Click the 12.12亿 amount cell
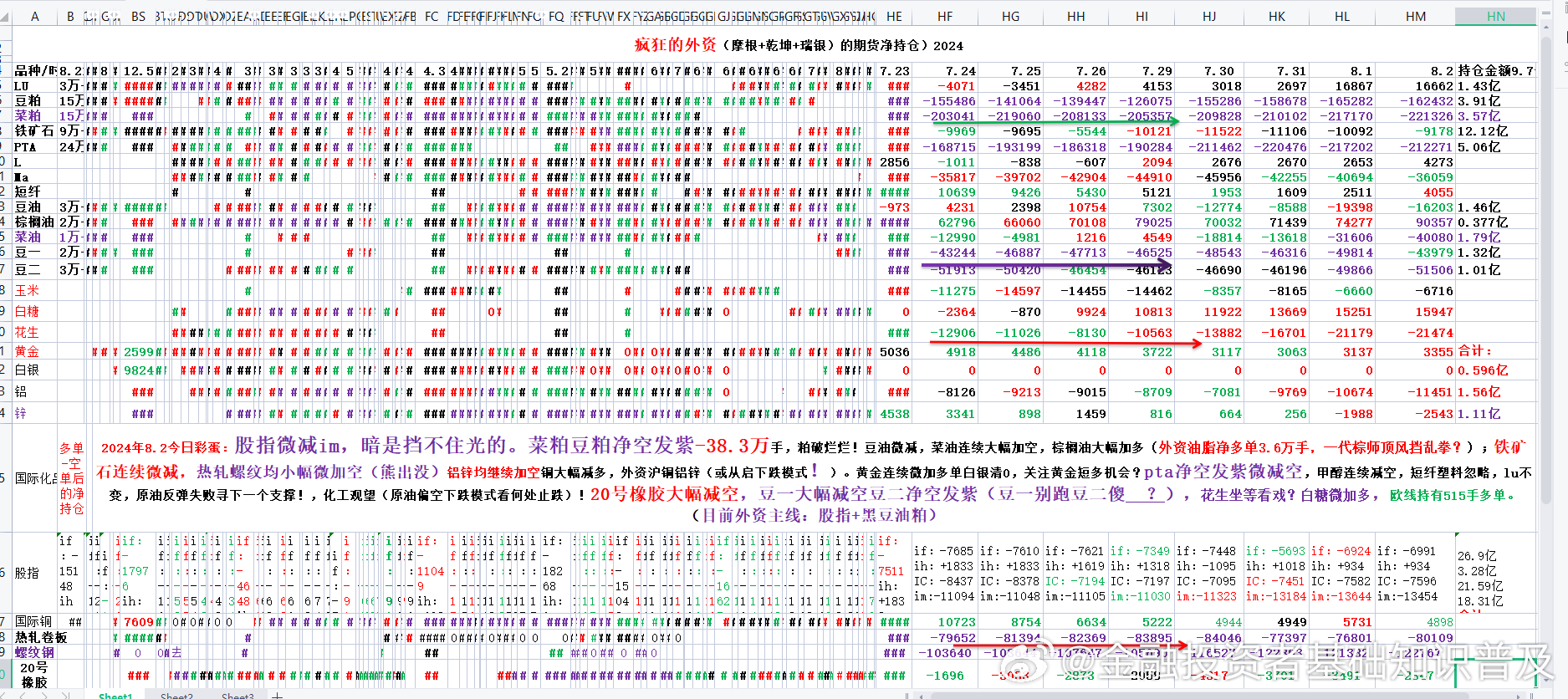This screenshot has height=699, width=1568. click(1482, 131)
